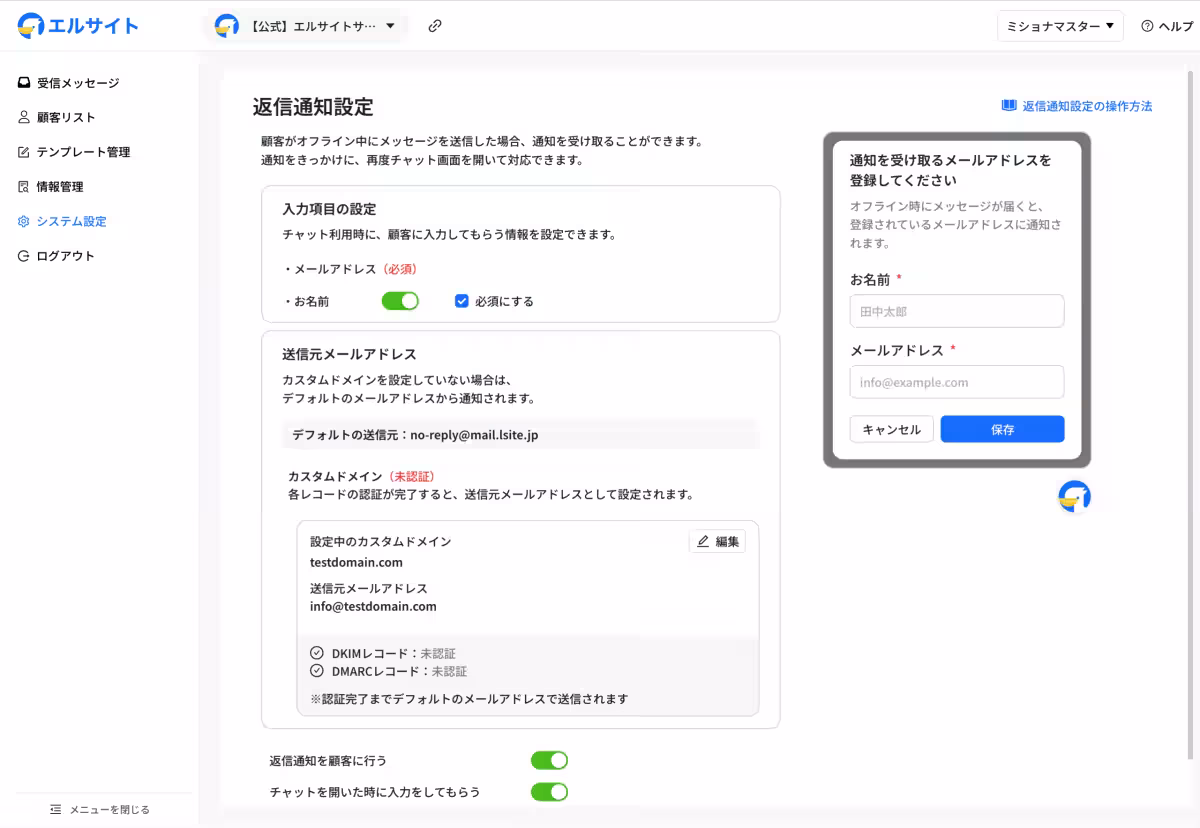Click the システム設定 gear icon
Screen dimensions: 1200x828
pos(22,221)
